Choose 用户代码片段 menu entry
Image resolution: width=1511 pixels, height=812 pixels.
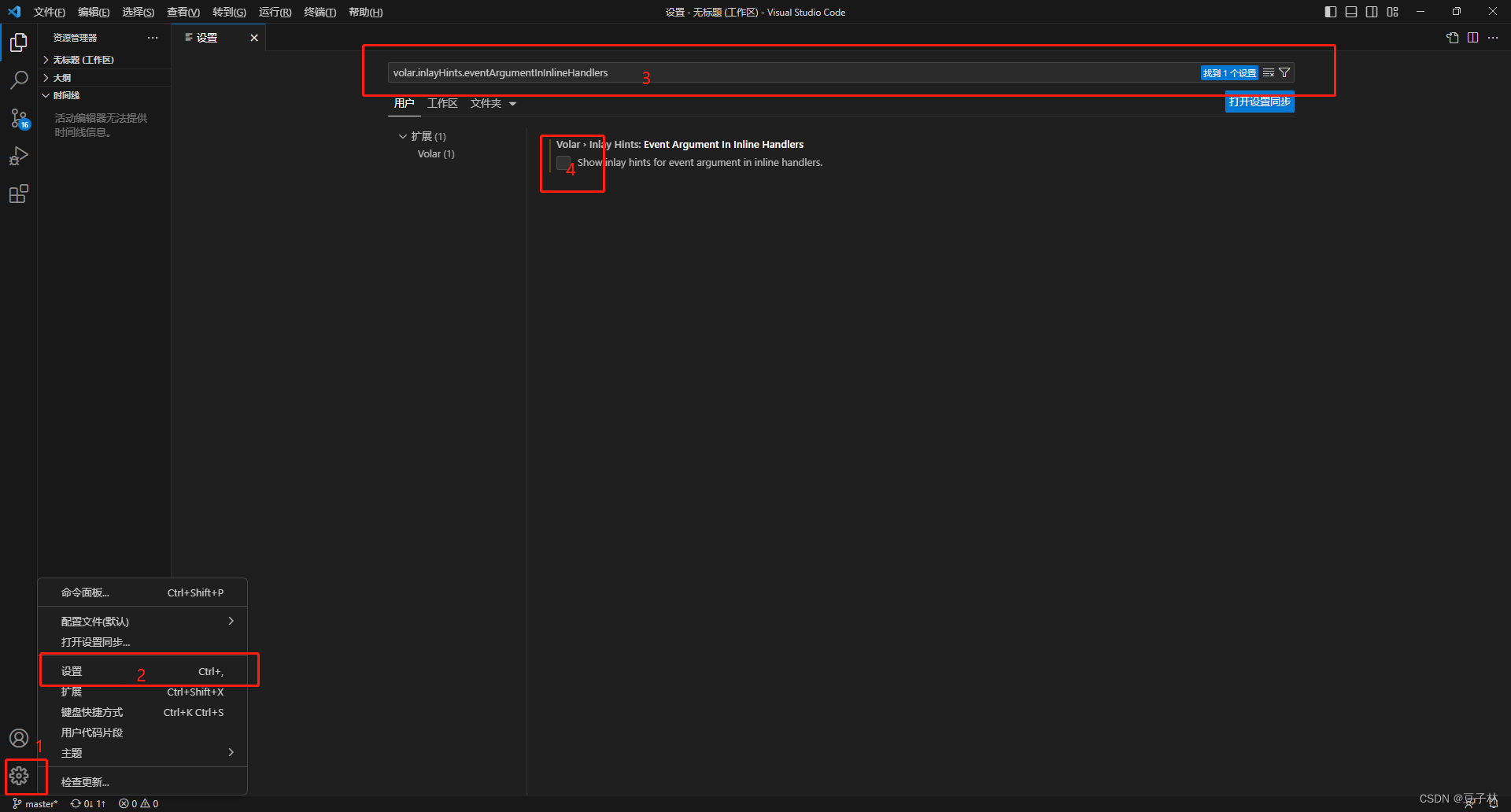[142, 733]
